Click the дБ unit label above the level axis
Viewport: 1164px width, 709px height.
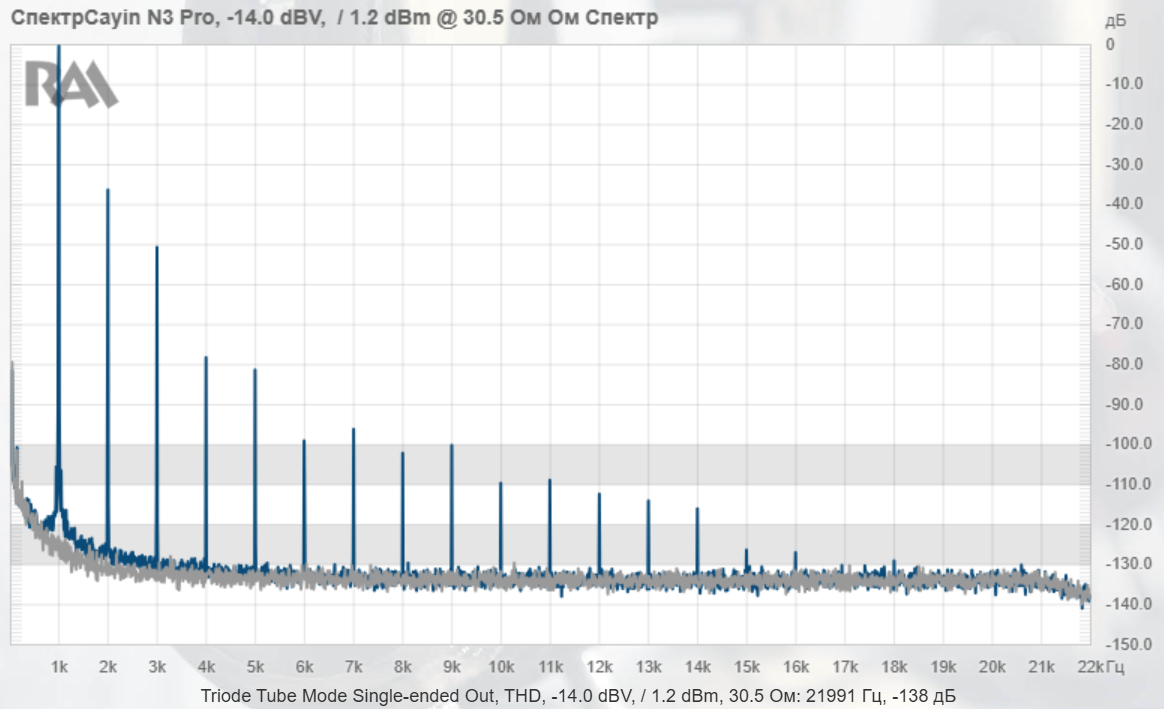(1115, 21)
